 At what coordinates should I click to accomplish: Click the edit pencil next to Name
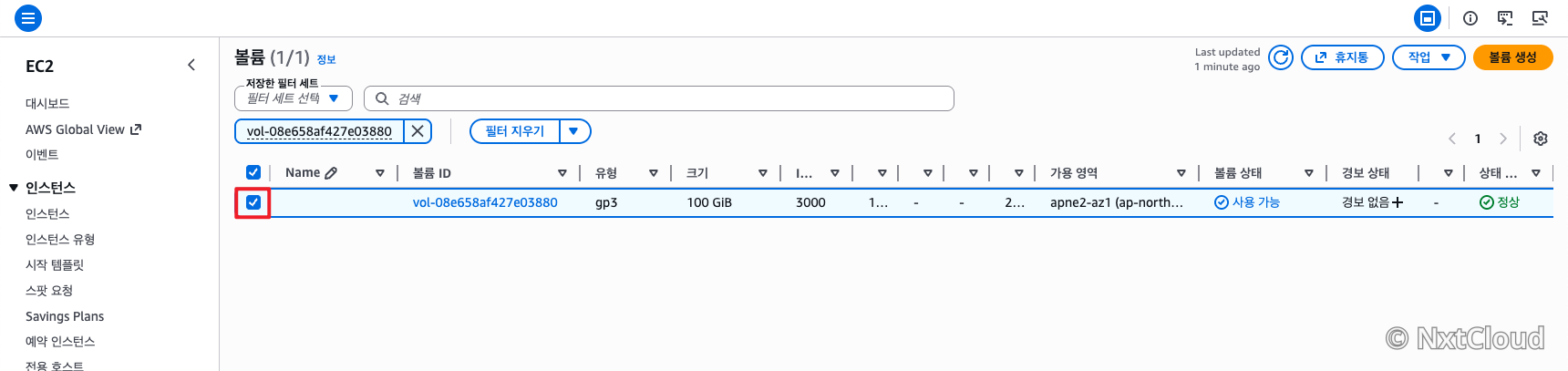tap(331, 172)
